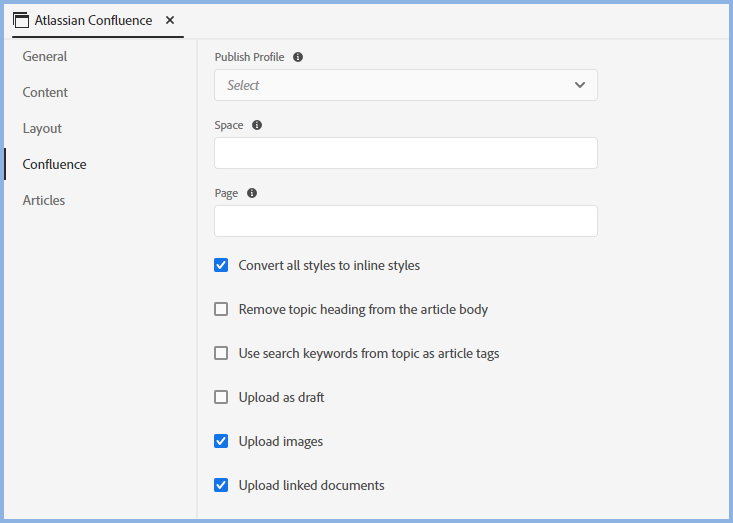Viewport: 733px width, 523px height.
Task: Close the Atlassian Confluence tab
Action: pos(170,20)
